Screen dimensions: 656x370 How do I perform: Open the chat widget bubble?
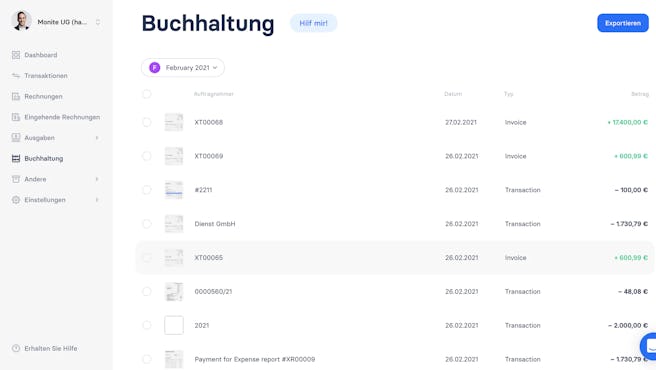(x=648, y=346)
